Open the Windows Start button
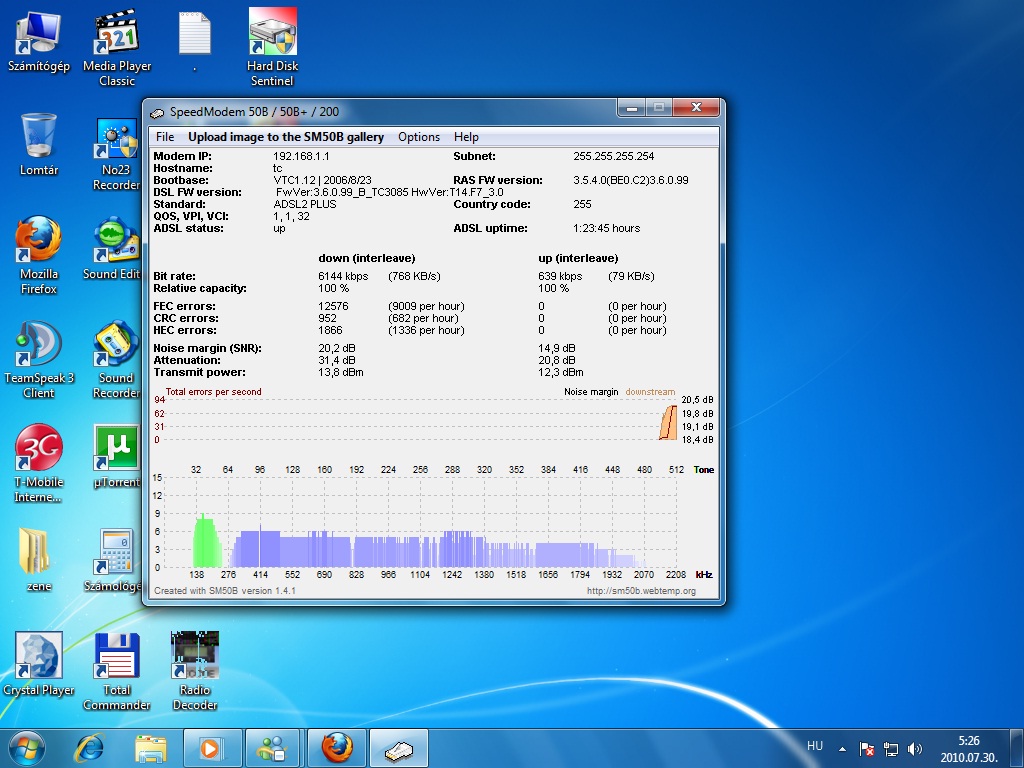 tap(27, 748)
